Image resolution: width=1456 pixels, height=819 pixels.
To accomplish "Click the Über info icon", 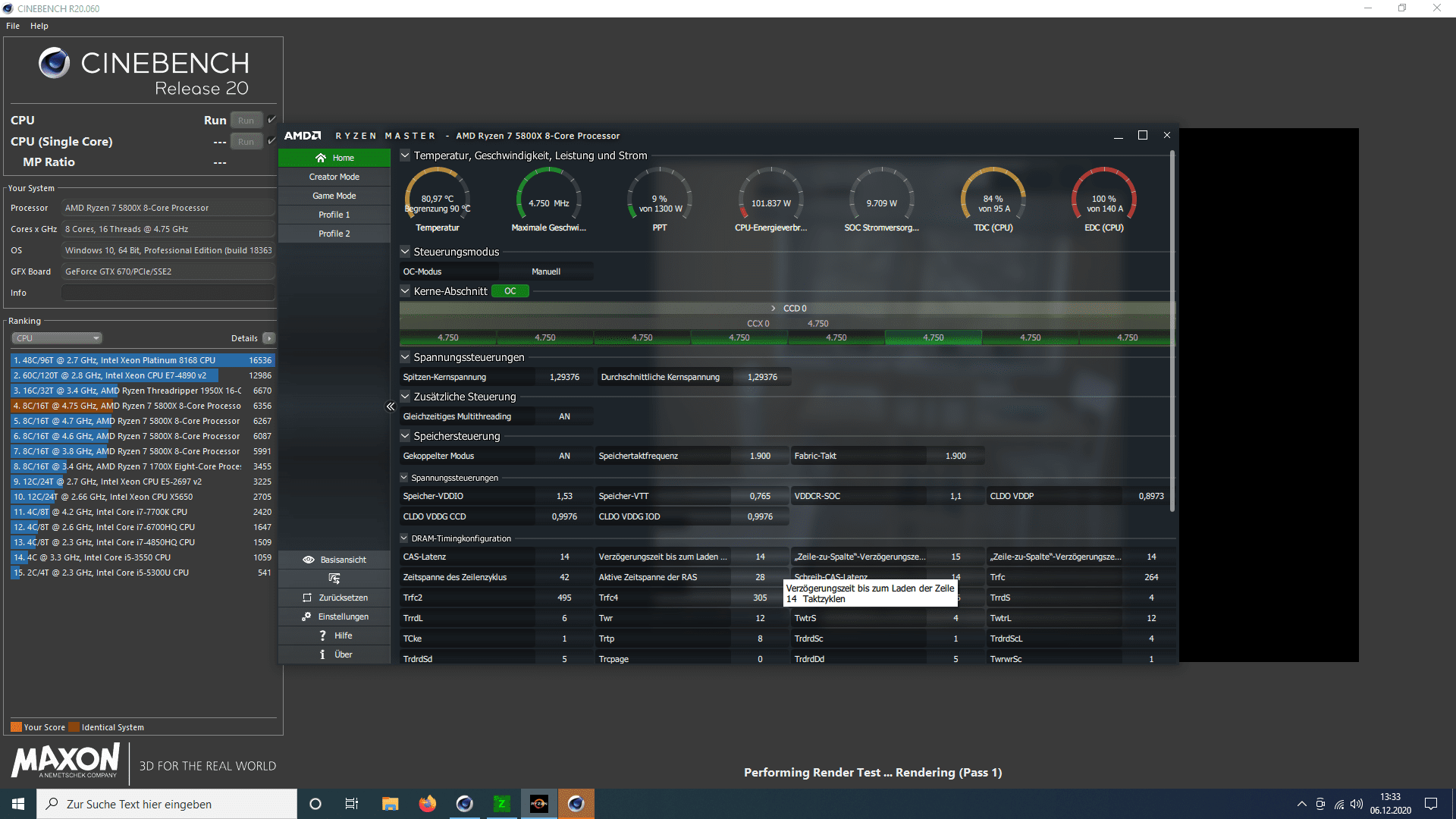I will (x=322, y=654).
